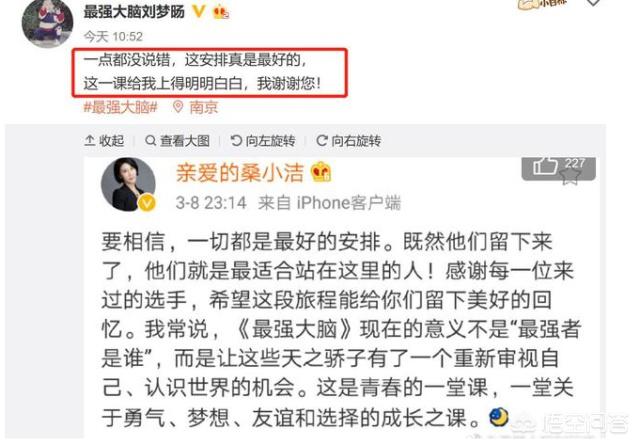Open 最强大脑刘梦肠 profile avatar
Screen dimensions: 640x445
click(47, 24)
